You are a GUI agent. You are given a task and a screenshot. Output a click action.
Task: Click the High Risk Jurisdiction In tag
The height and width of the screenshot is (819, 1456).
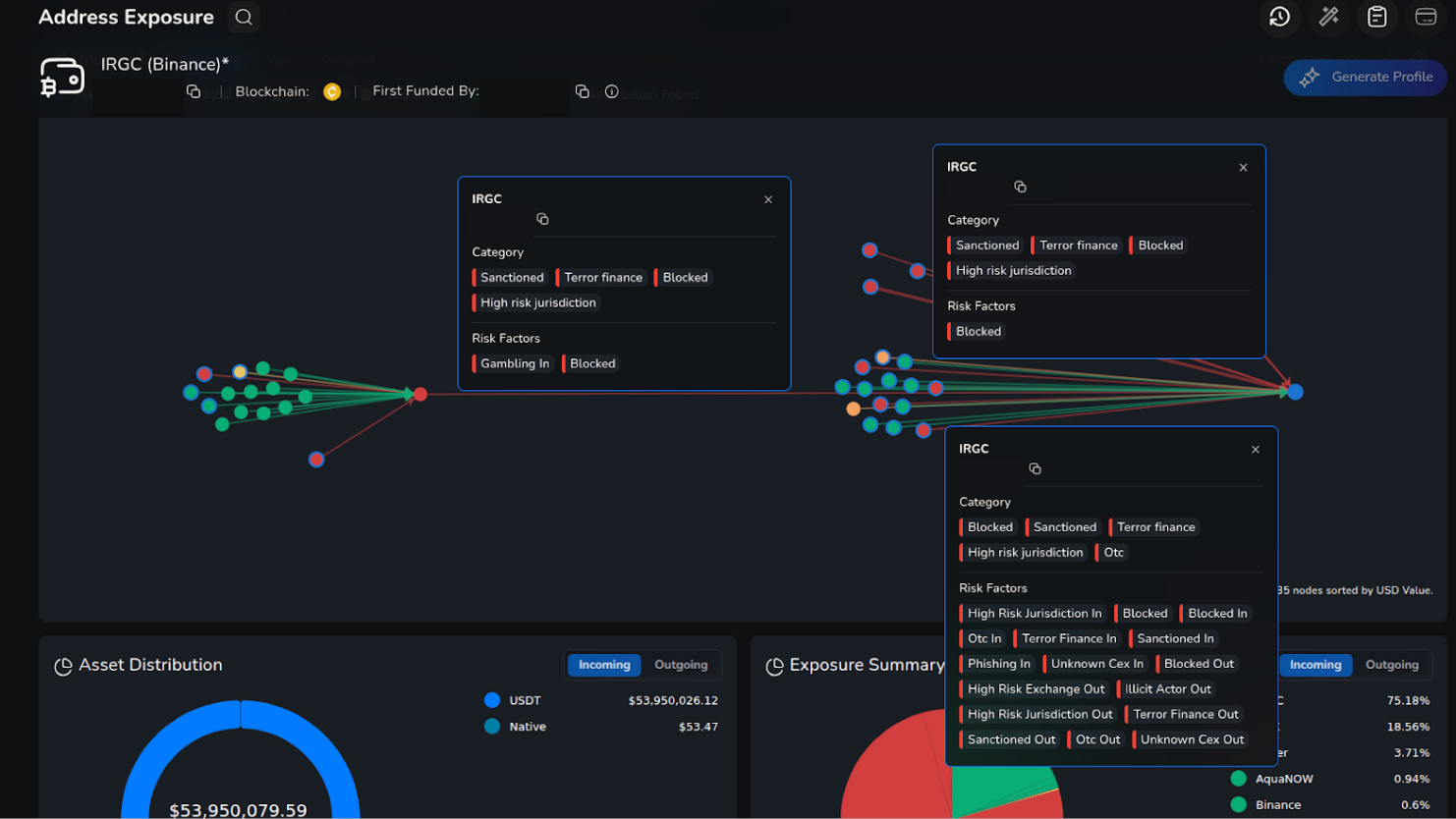click(1032, 613)
